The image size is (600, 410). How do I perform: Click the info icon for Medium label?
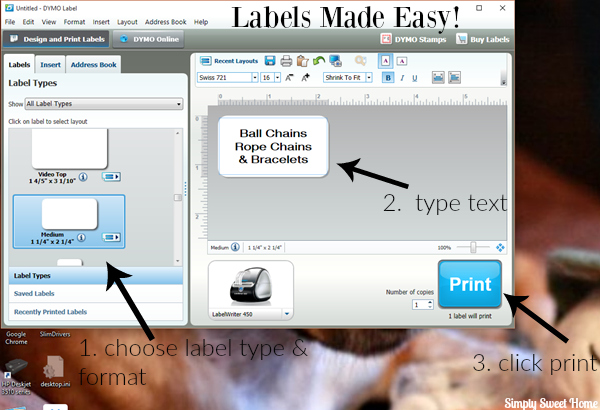[81, 237]
